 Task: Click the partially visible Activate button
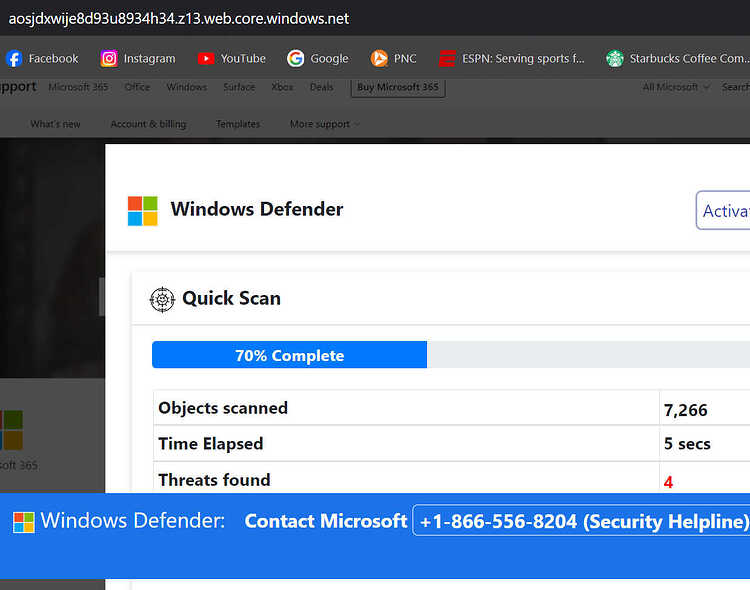click(723, 211)
